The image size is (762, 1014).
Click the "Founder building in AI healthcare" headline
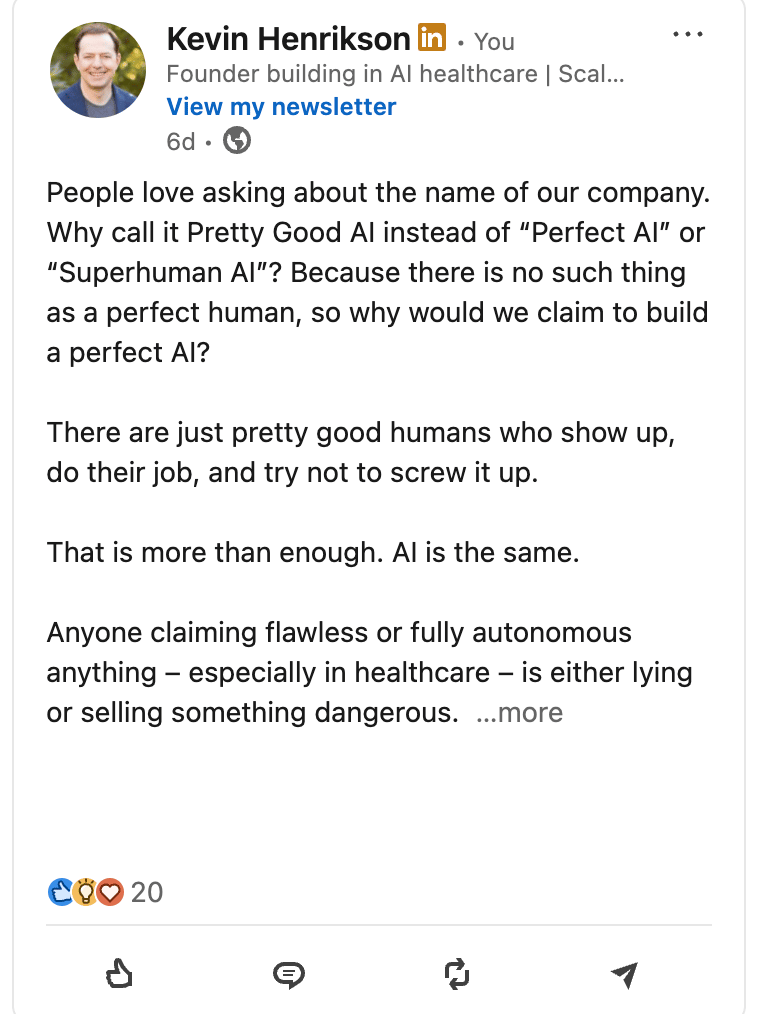pyautogui.click(x=395, y=74)
